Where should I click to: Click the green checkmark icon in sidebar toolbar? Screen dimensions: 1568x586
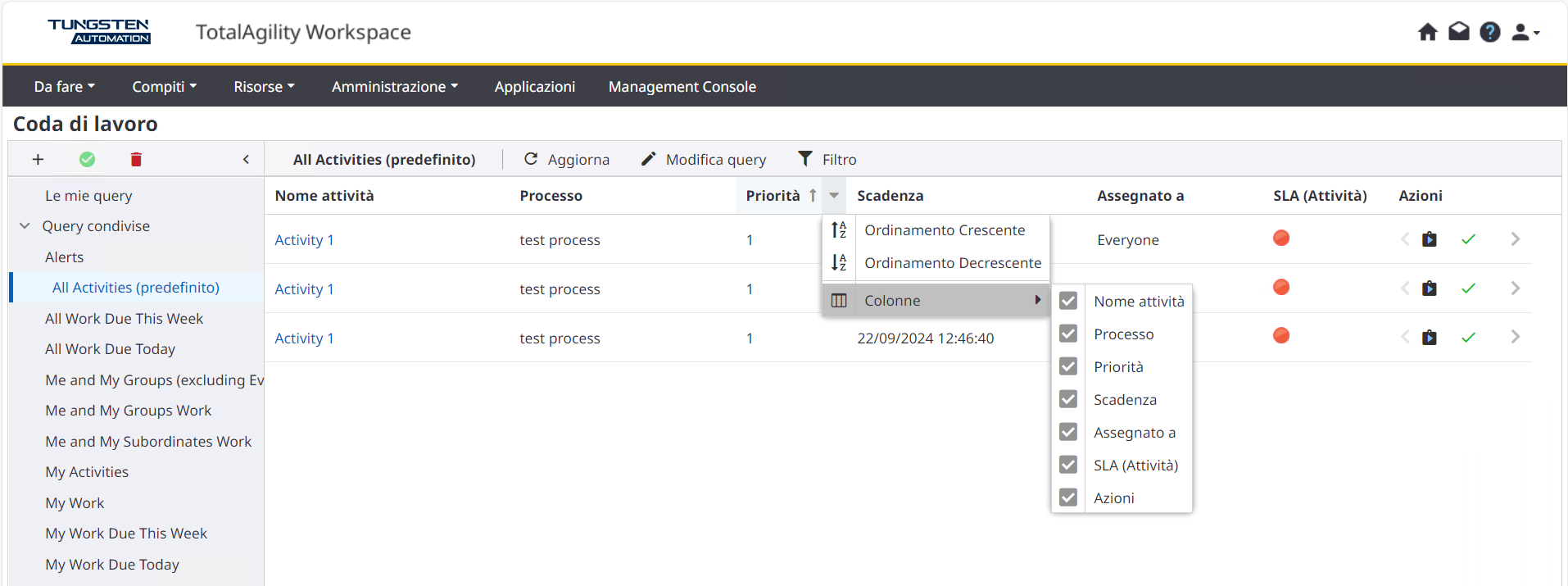(x=87, y=160)
